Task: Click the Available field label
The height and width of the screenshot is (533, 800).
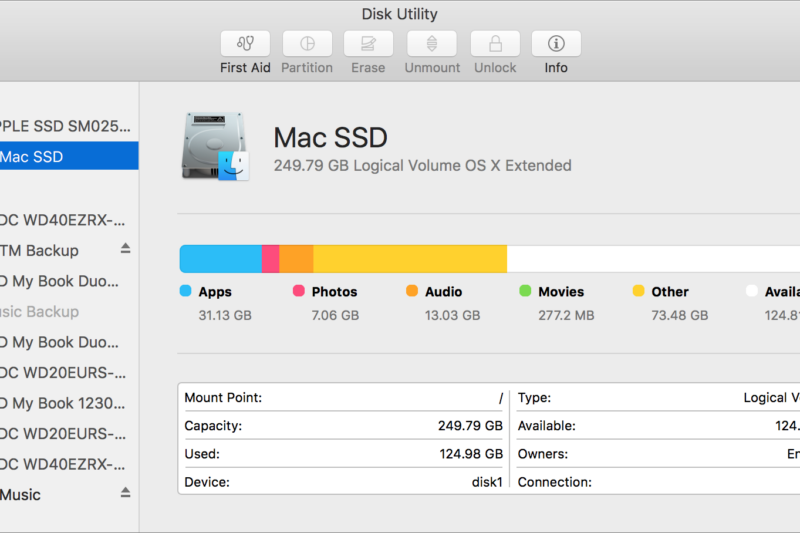Action: (x=546, y=425)
